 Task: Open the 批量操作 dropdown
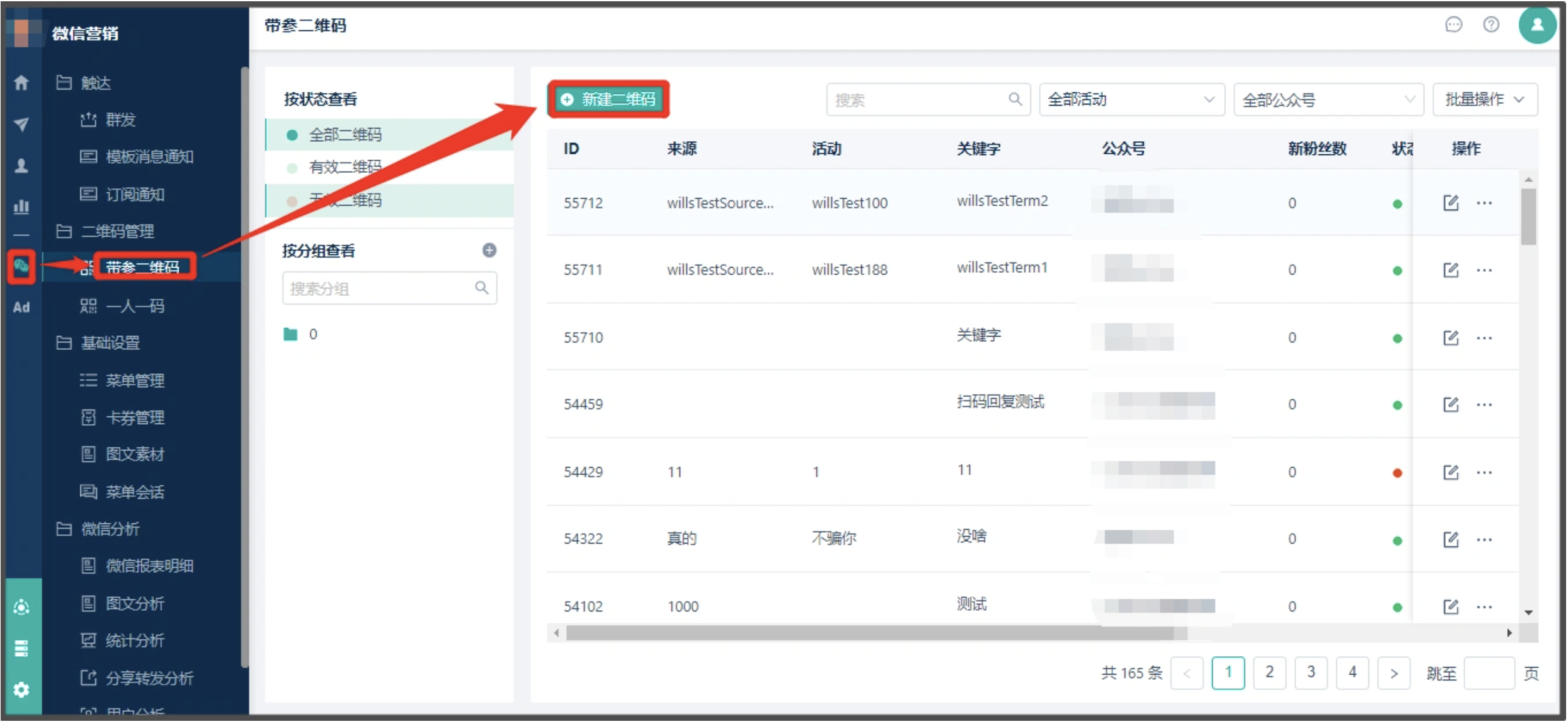[x=1484, y=99]
